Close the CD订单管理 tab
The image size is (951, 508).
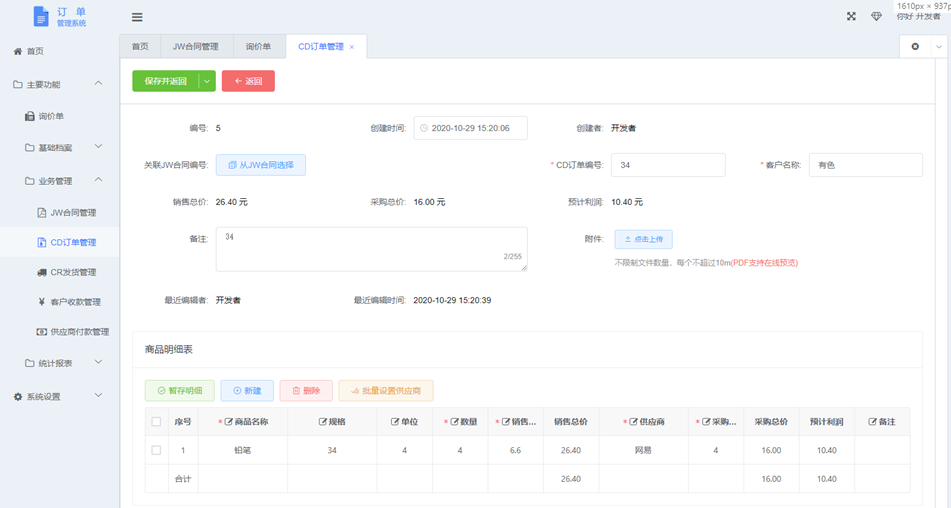pos(352,47)
